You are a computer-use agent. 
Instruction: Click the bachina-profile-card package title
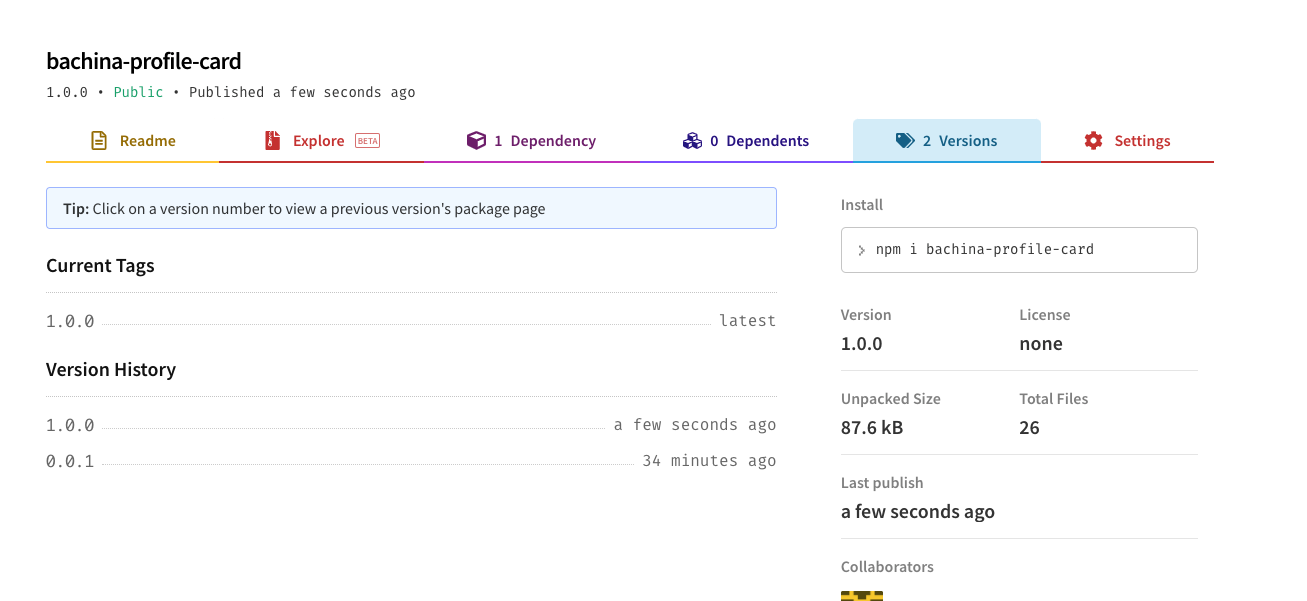click(x=142, y=61)
